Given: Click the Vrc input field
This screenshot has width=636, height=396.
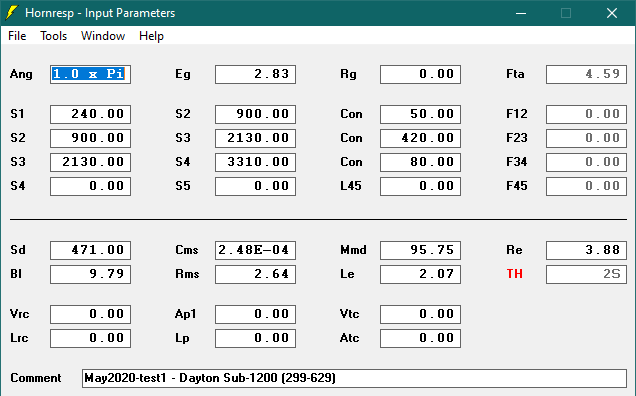Looking at the screenshot, I should (90, 314).
